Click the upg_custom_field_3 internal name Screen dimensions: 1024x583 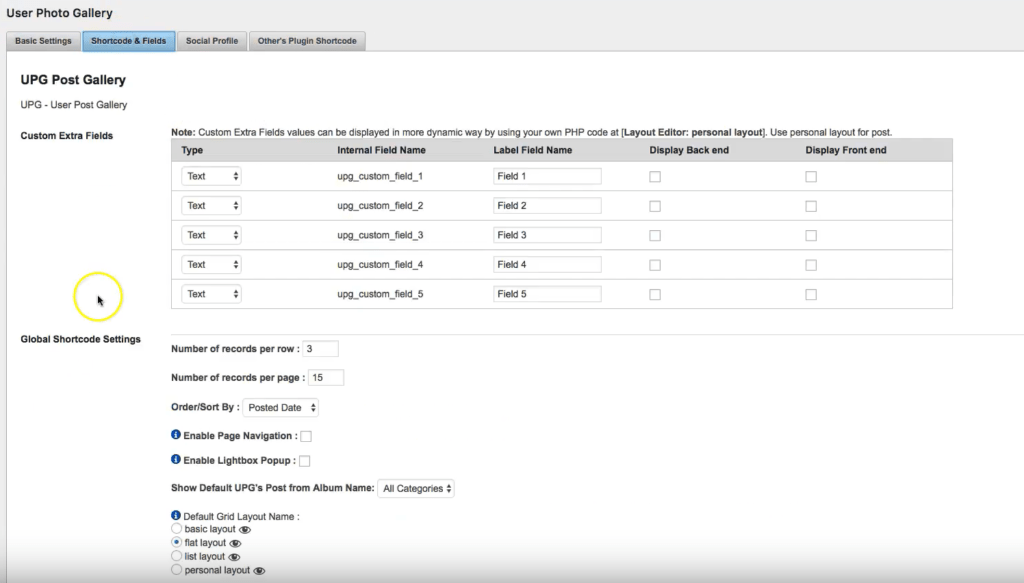point(380,235)
